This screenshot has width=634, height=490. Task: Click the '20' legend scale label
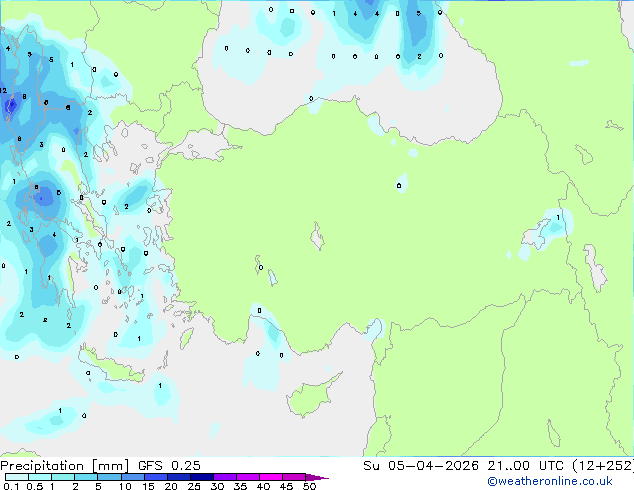[x=171, y=486]
